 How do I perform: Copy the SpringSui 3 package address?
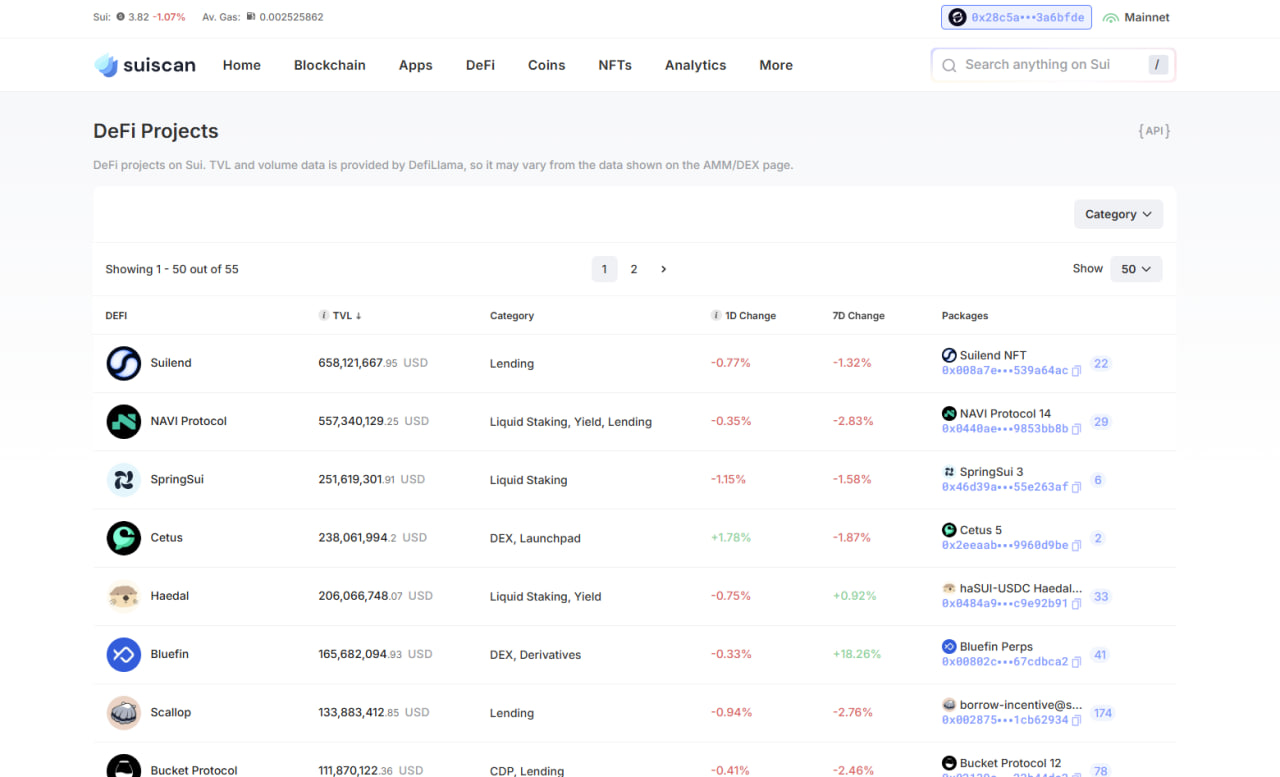(x=1076, y=487)
